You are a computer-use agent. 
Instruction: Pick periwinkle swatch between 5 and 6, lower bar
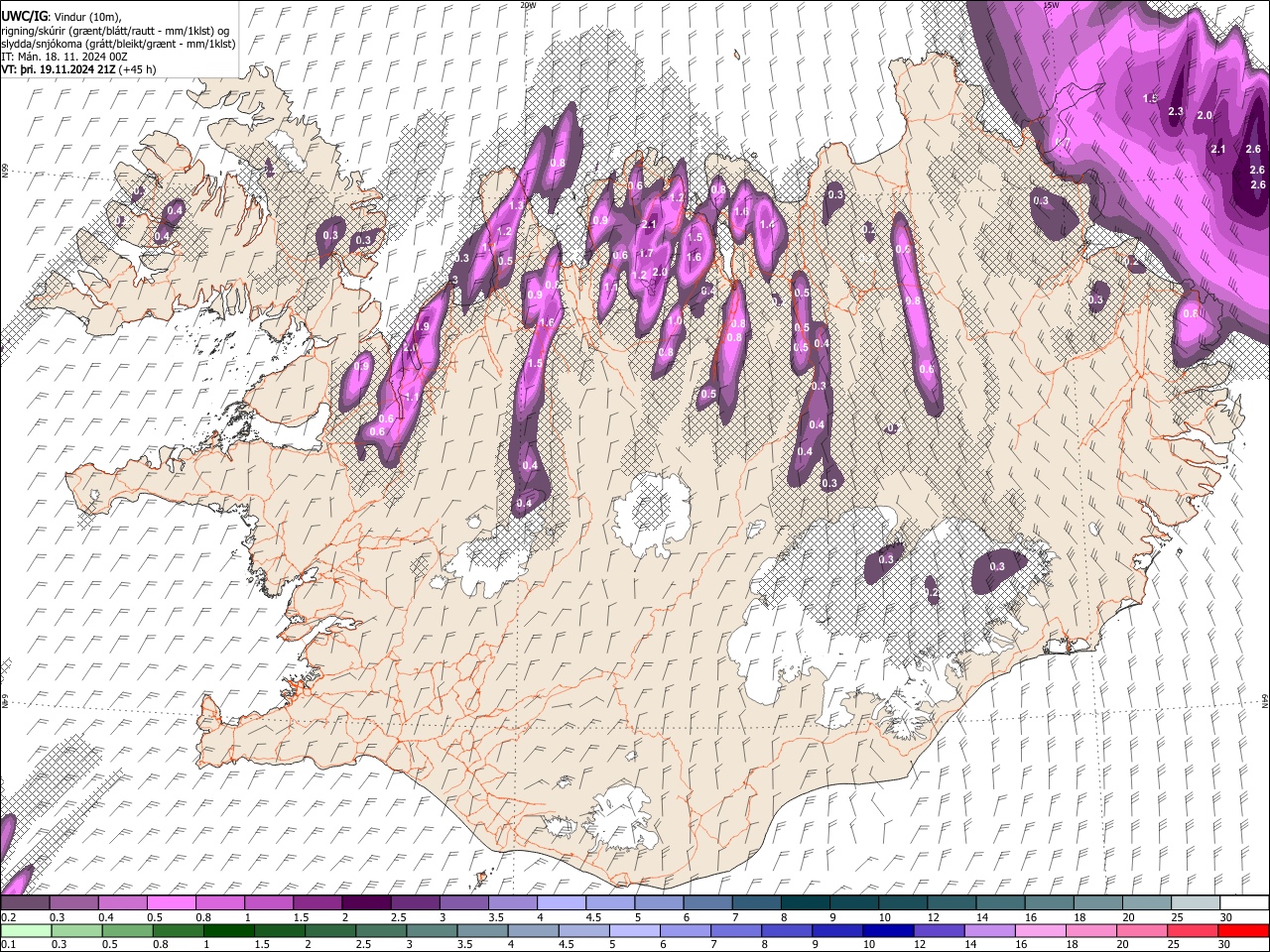point(633,930)
